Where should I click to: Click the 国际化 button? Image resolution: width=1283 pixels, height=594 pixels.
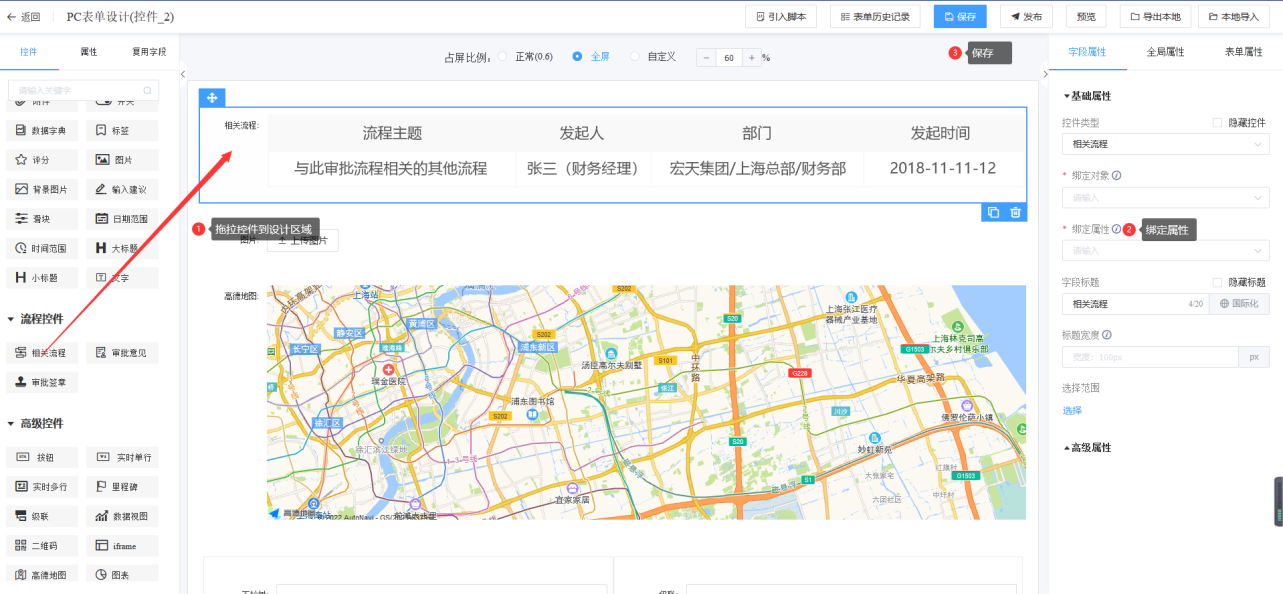coord(1240,303)
